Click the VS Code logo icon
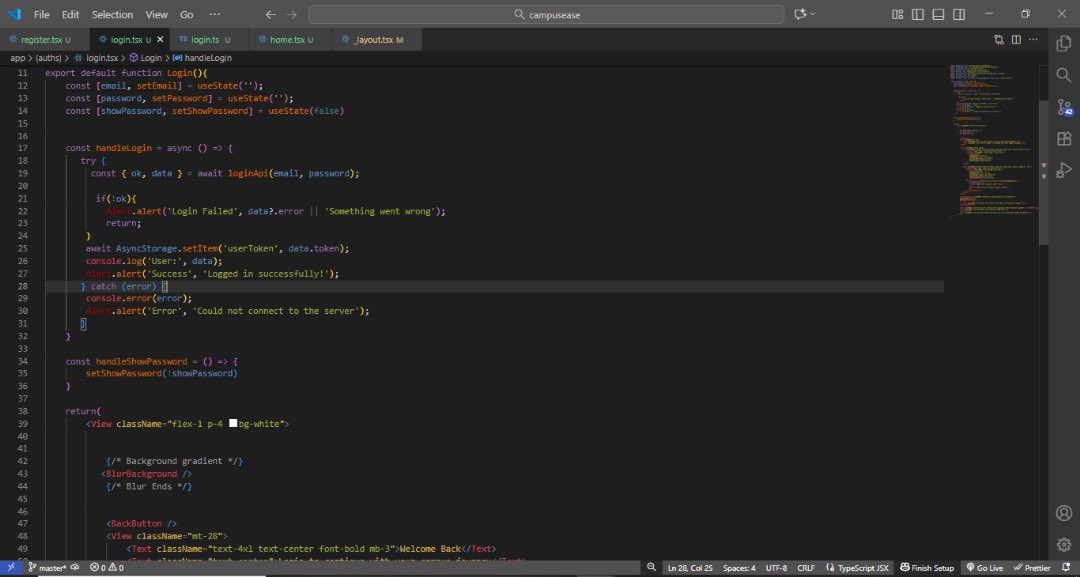The height and width of the screenshot is (577, 1080). click(14, 14)
